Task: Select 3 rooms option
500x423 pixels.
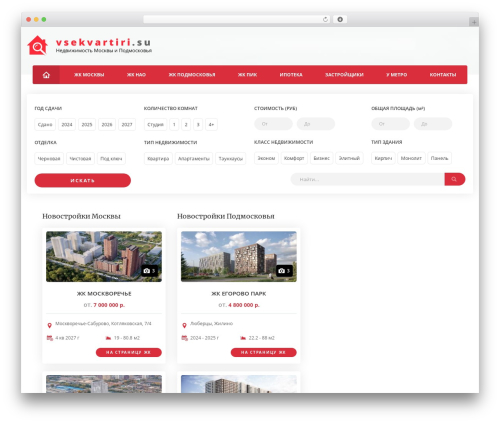Action: click(x=198, y=124)
